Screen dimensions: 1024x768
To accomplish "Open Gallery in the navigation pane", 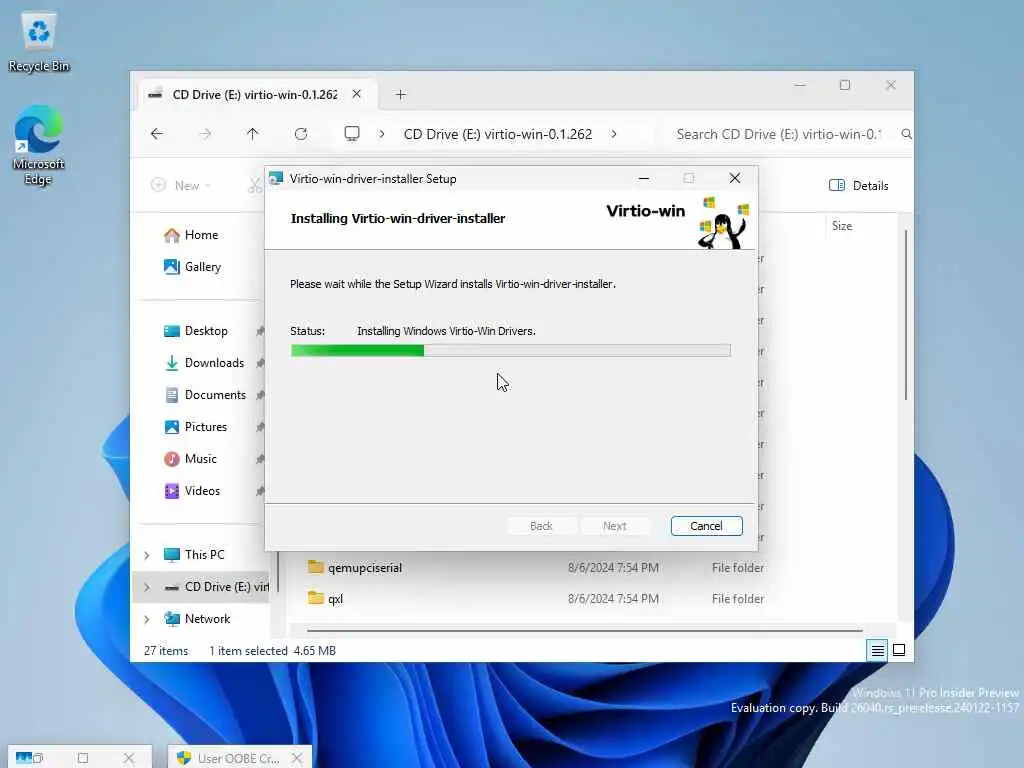I will 192,266.
